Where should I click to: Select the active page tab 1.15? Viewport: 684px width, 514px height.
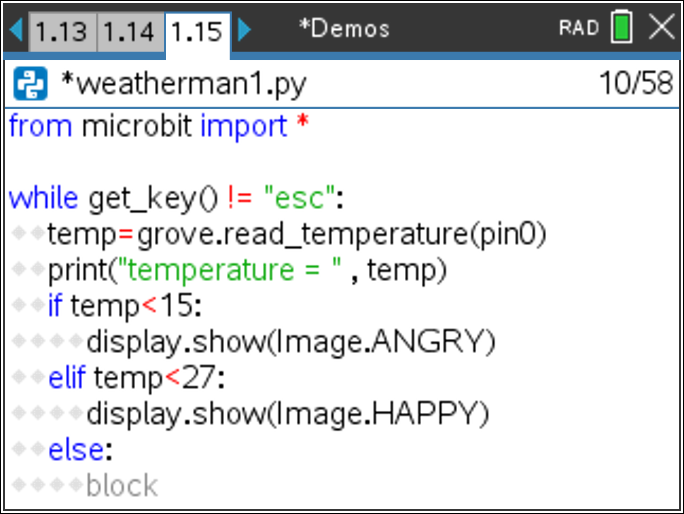click(198, 34)
